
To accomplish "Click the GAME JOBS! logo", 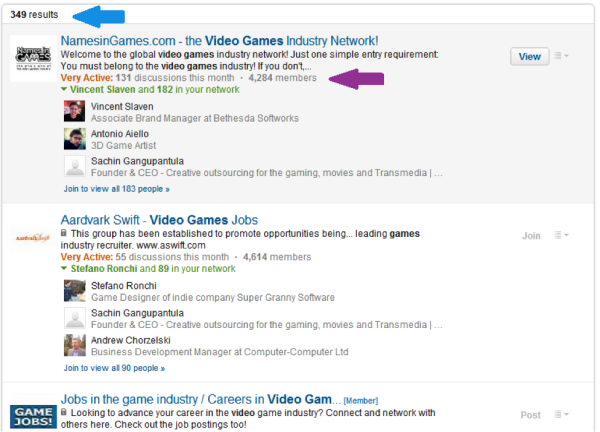I will 33,416.
